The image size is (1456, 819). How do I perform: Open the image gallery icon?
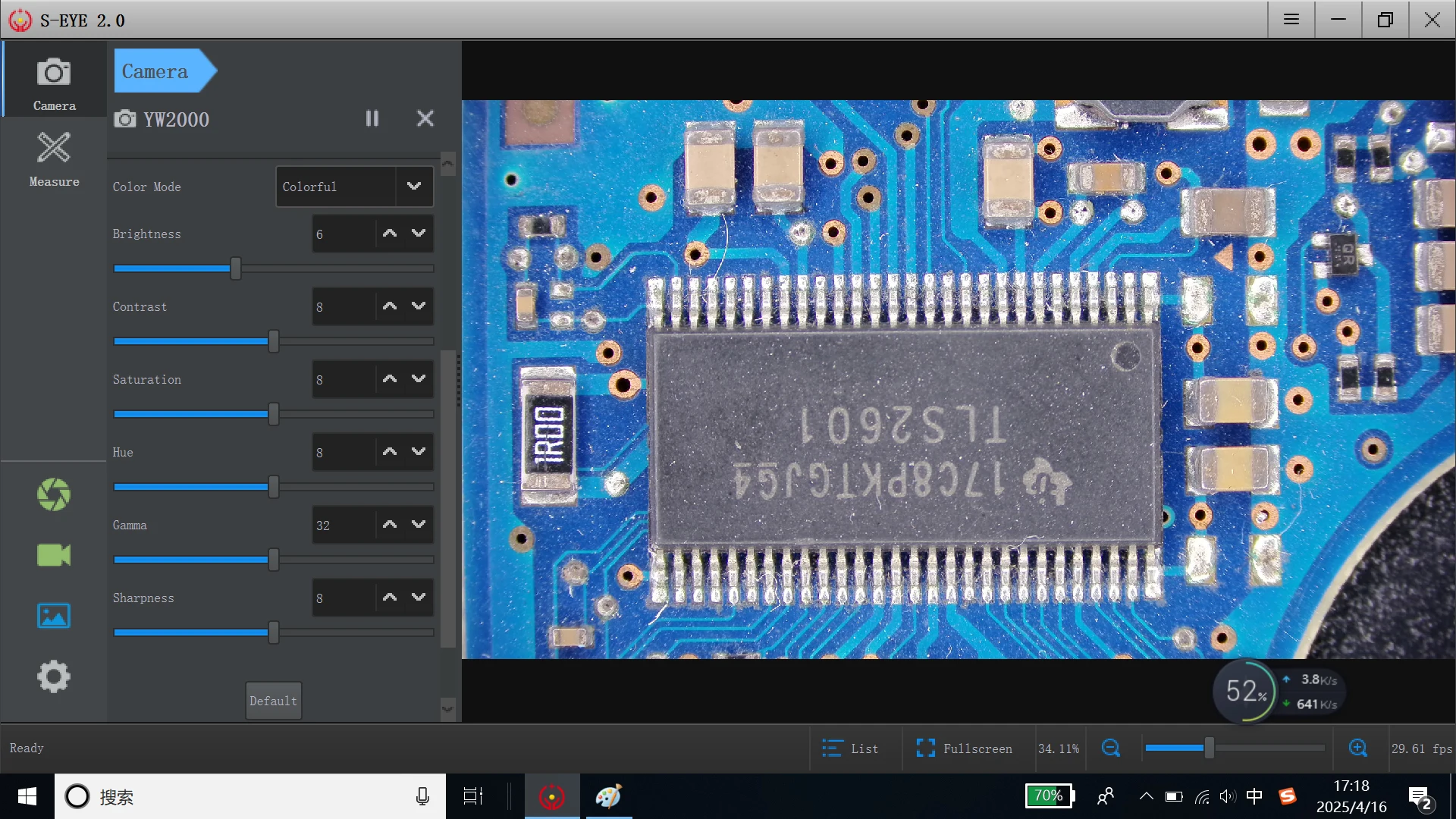pyautogui.click(x=54, y=616)
